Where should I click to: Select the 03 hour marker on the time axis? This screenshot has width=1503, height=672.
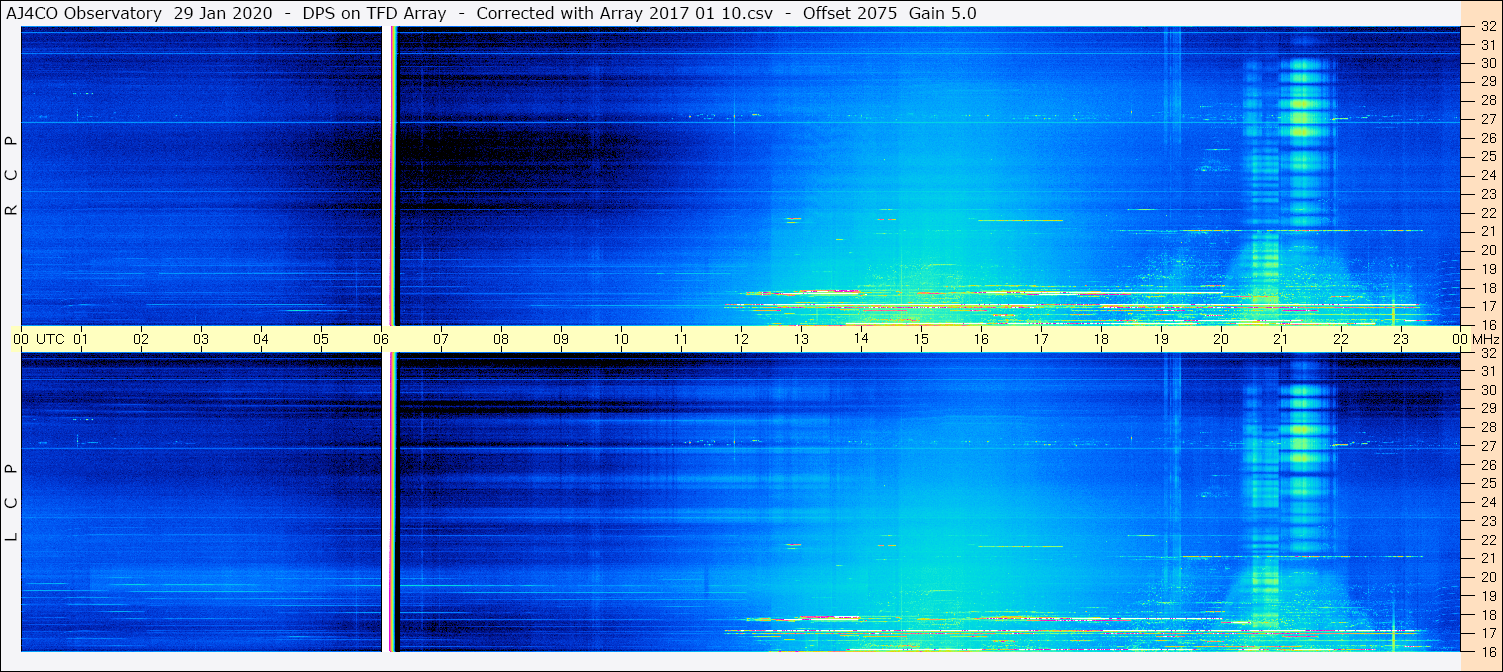(x=201, y=339)
